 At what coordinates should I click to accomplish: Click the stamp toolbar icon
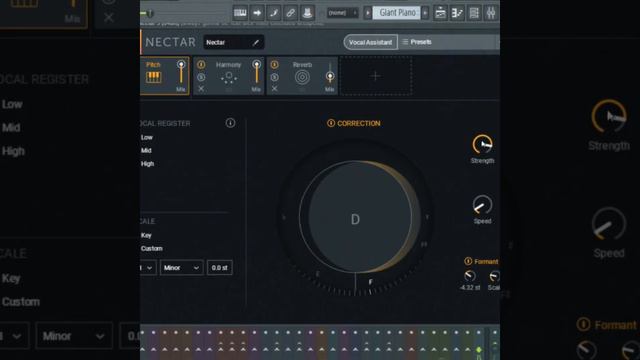pyautogui.click(x=307, y=13)
